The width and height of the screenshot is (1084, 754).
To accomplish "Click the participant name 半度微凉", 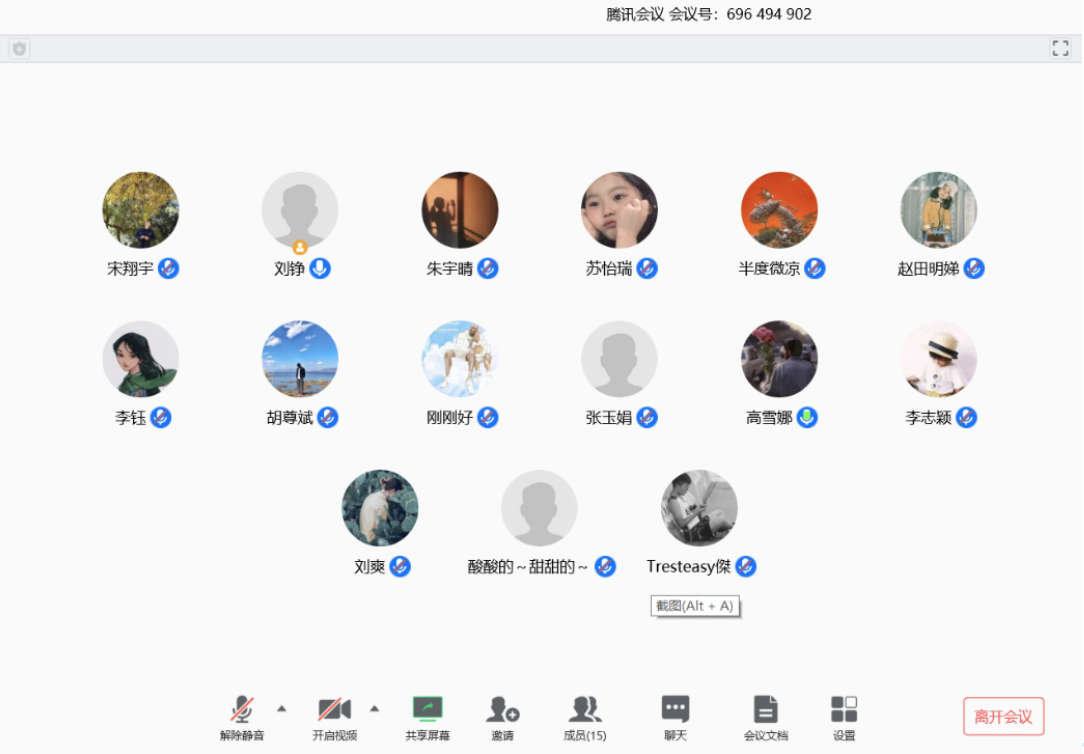I will pos(769,269).
